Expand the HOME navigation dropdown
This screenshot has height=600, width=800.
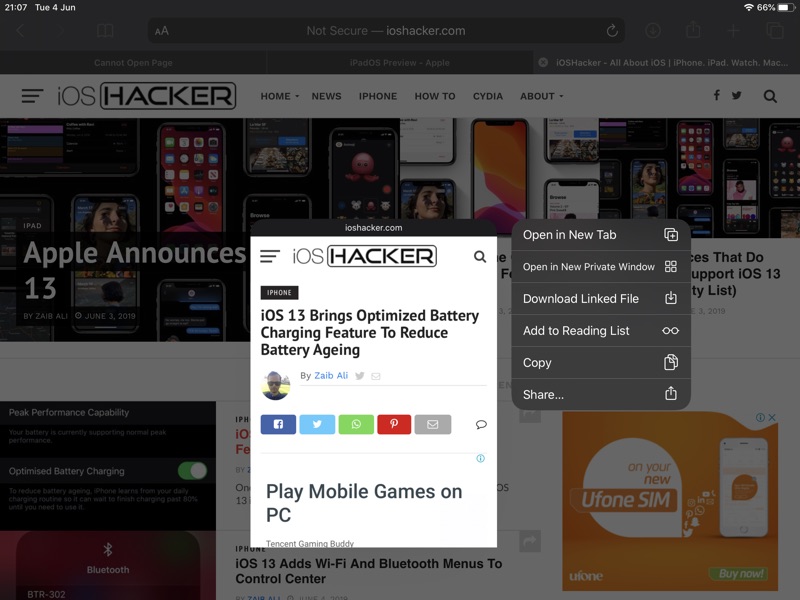coord(280,96)
